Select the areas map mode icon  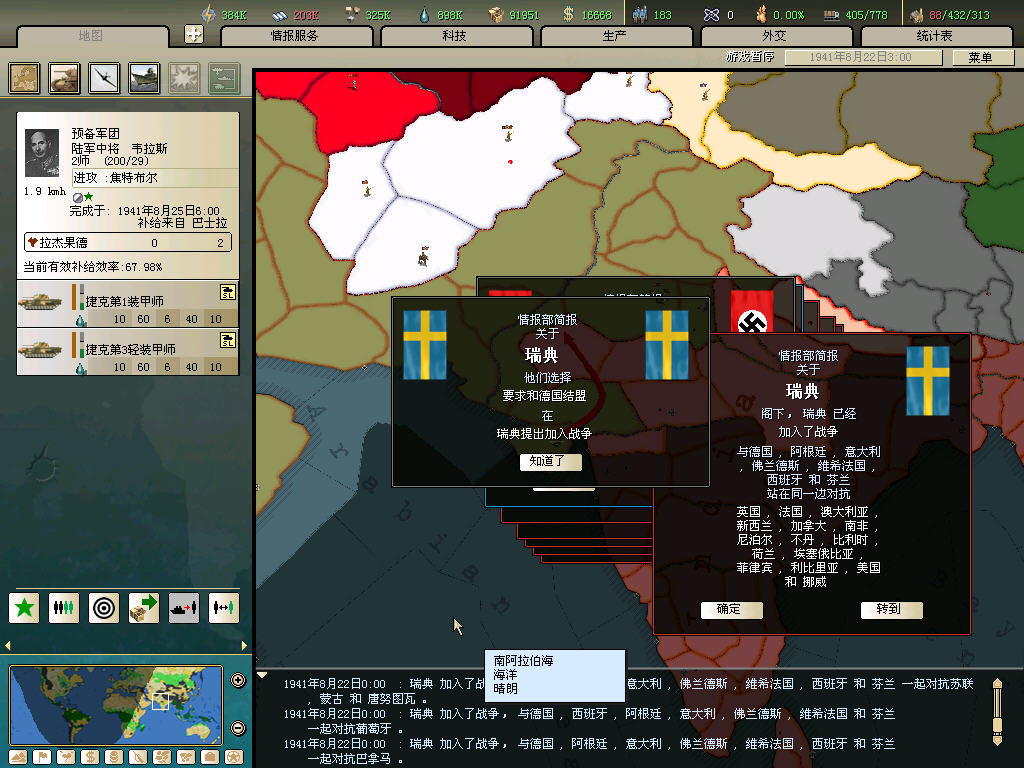(186, 758)
